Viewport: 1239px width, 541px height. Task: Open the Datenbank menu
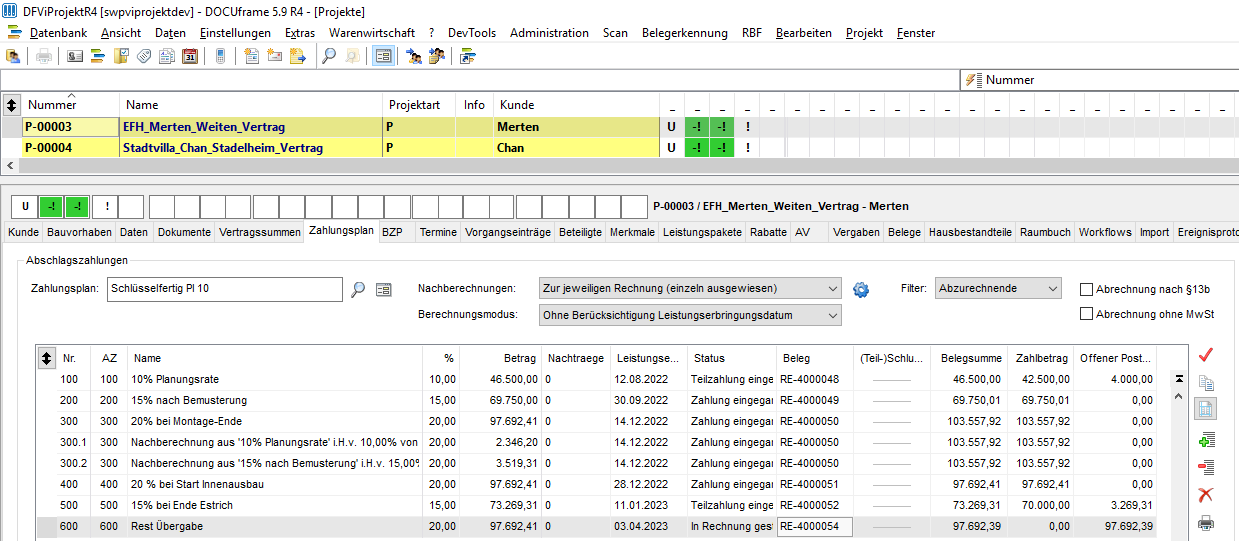pos(58,33)
